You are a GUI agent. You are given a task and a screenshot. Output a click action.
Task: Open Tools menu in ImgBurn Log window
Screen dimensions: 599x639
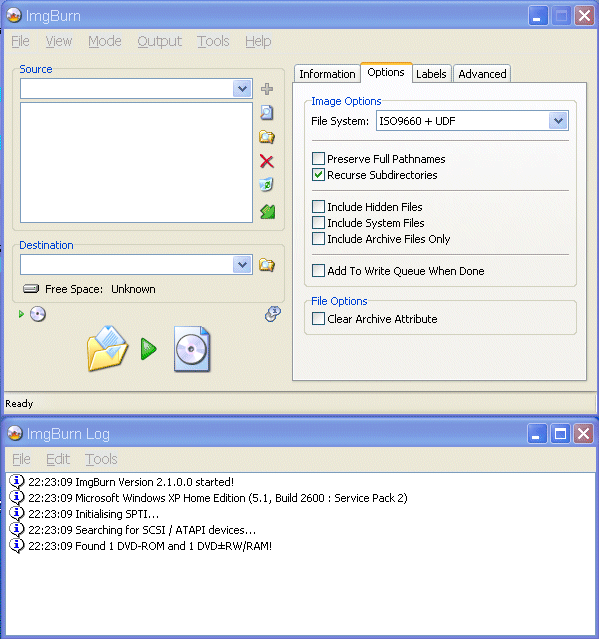(x=101, y=459)
